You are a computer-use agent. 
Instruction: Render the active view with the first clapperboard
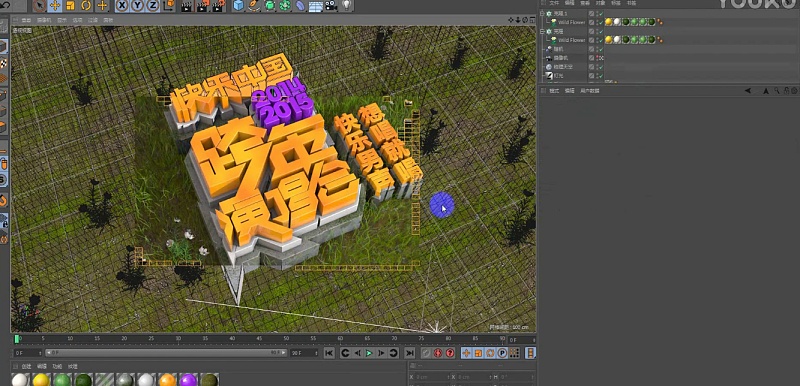(187, 6)
